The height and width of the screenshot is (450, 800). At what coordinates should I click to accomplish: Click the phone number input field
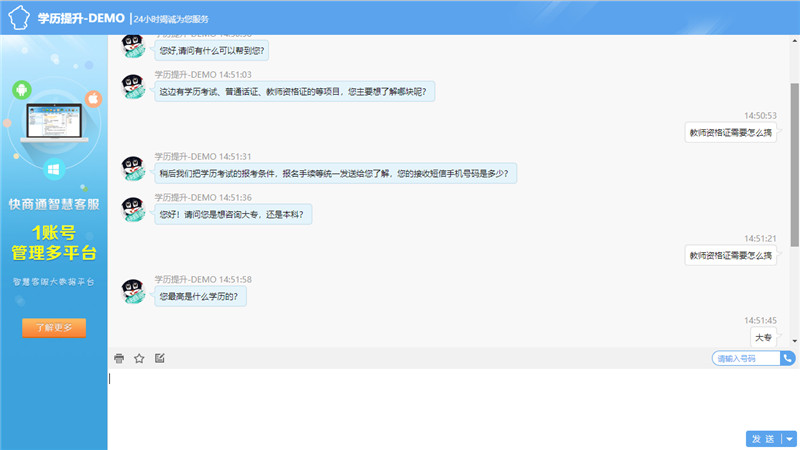pyautogui.click(x=746, y=358)
